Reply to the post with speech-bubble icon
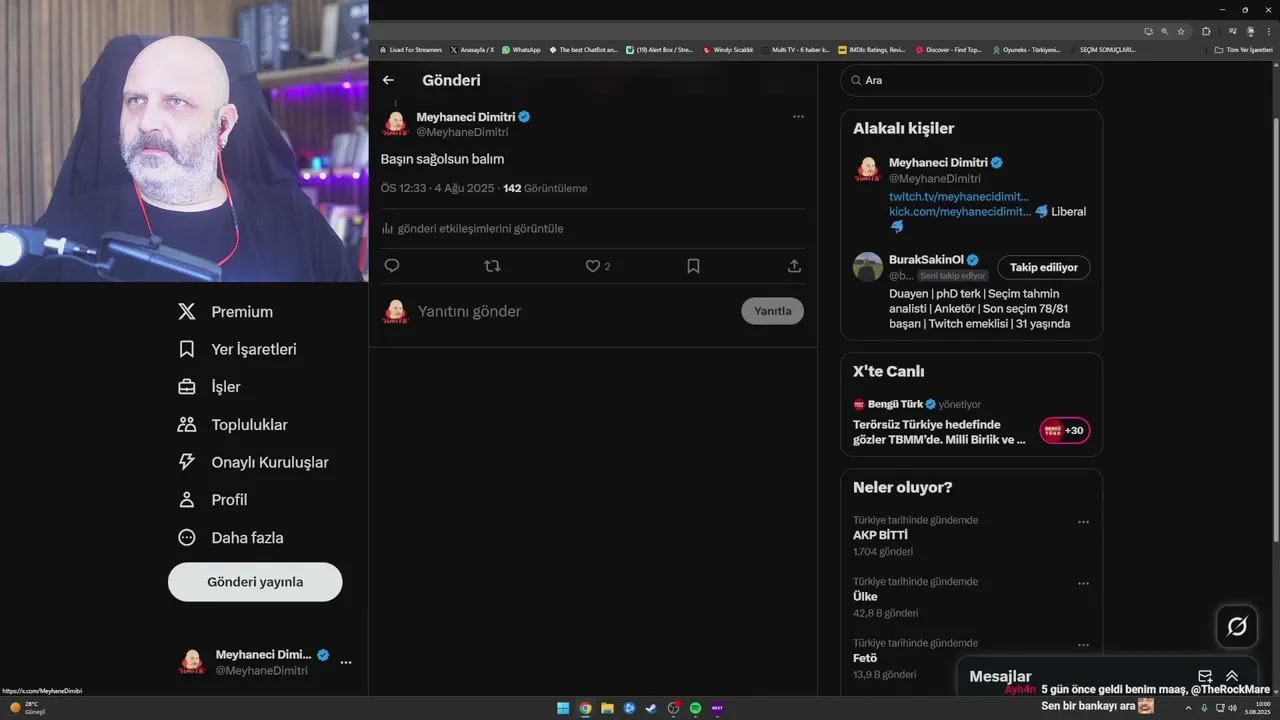 [392, 266]
